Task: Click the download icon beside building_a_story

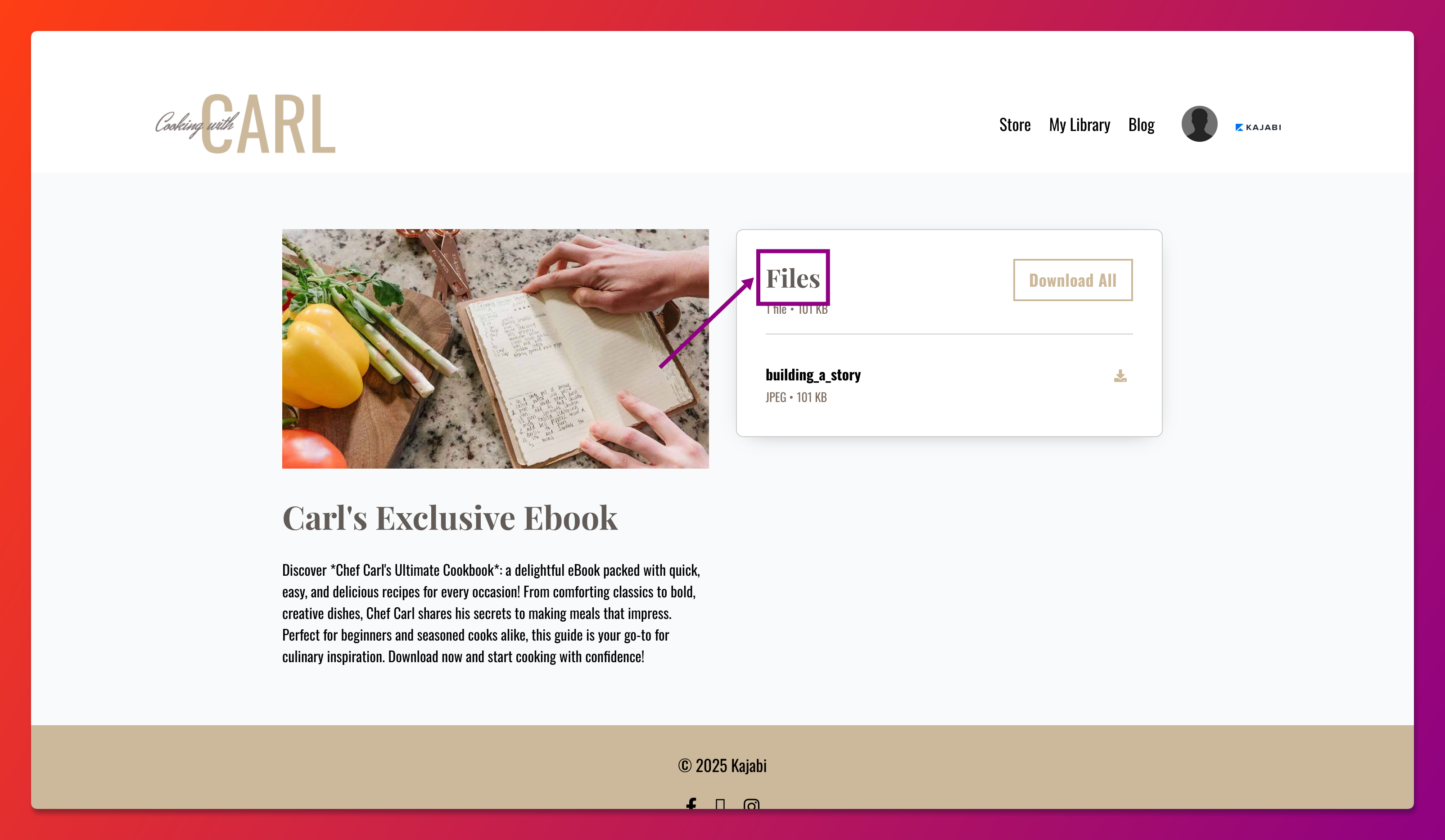Action: (x=1120, y=375)
